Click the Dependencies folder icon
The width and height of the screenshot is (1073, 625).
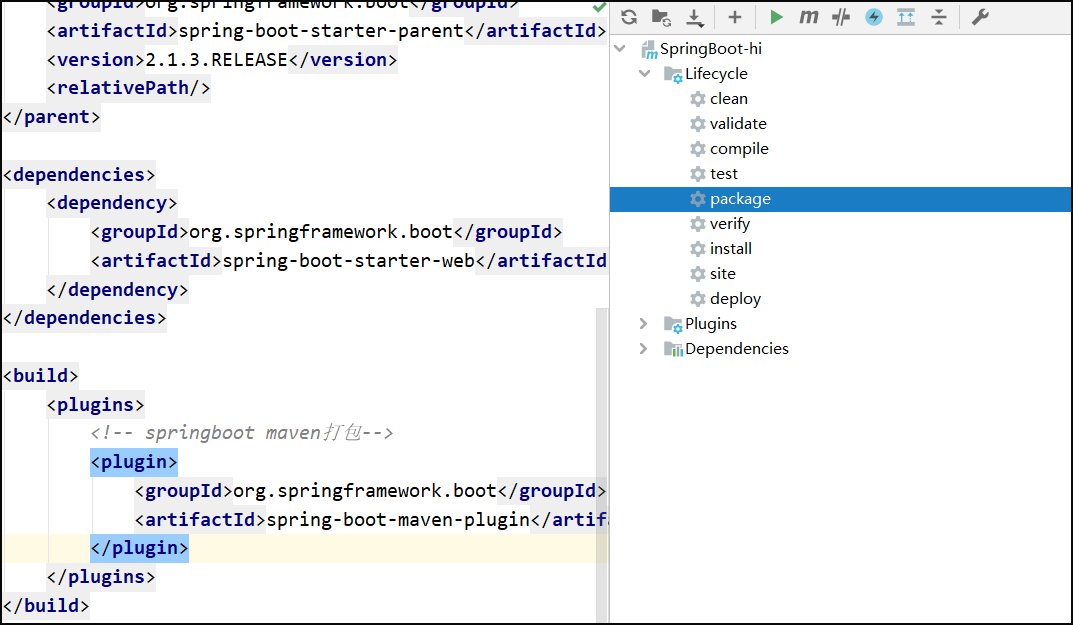(x=673, y=349)
